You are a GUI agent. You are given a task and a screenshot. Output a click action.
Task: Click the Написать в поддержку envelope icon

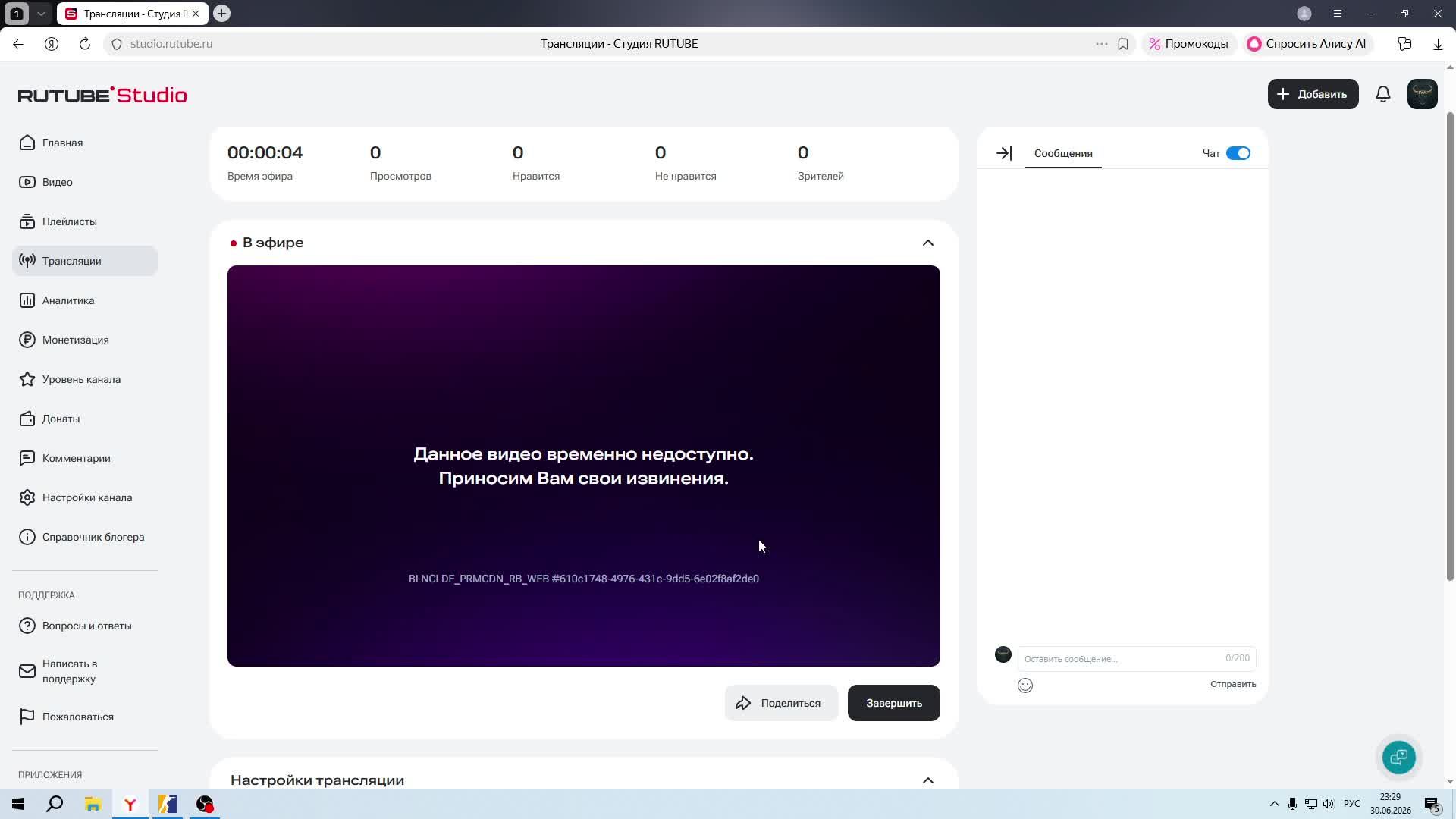click(27, 671)
